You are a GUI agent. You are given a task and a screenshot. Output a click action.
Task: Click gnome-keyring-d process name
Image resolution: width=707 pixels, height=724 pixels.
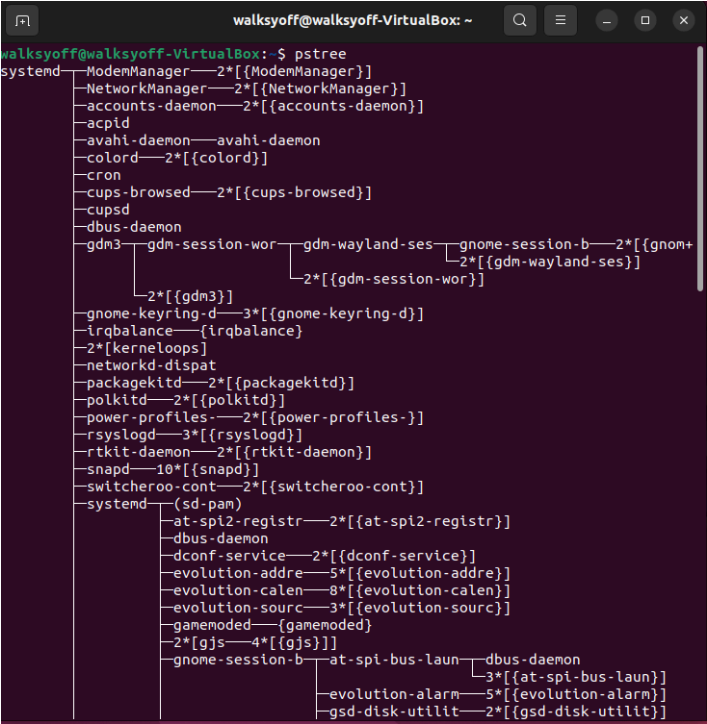point(151,314)
